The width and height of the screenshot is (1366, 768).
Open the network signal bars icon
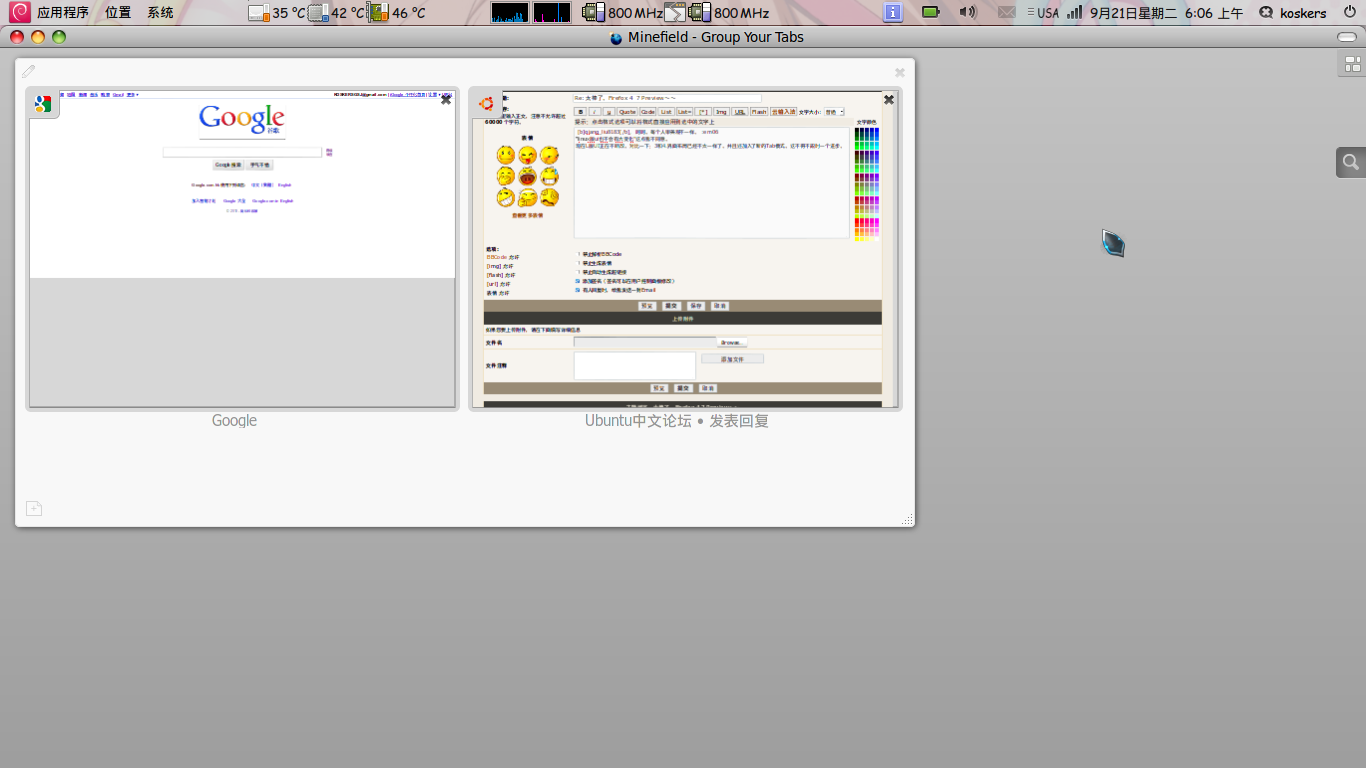pos(1075,12)
